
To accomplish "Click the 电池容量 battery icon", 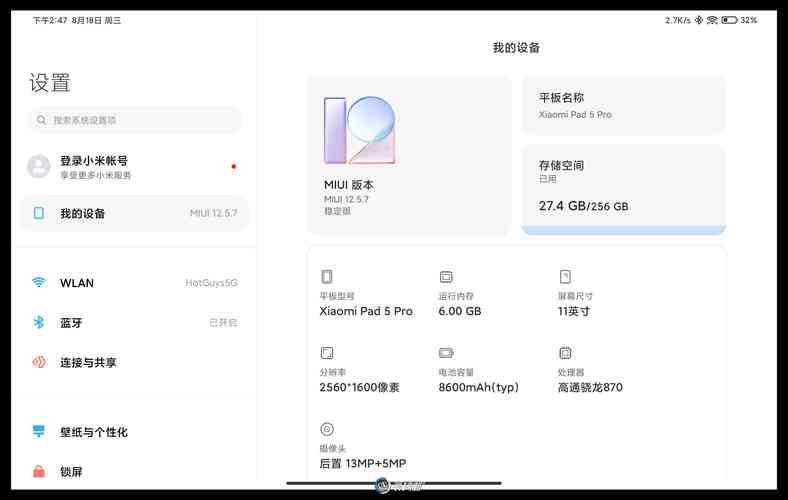I will (x=446, y=353).
